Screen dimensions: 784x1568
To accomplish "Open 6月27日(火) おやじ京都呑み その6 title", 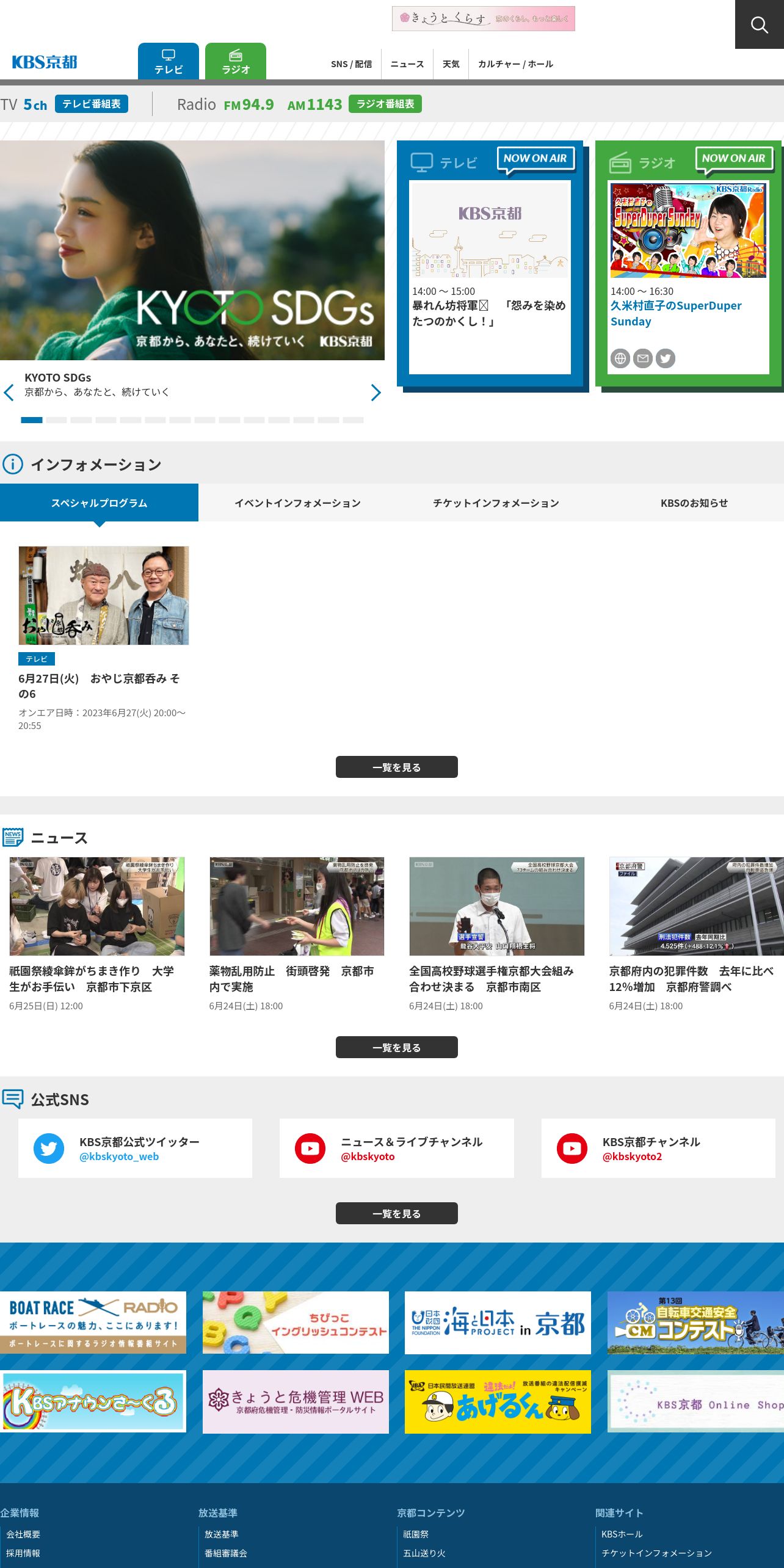I will (99, 686).
